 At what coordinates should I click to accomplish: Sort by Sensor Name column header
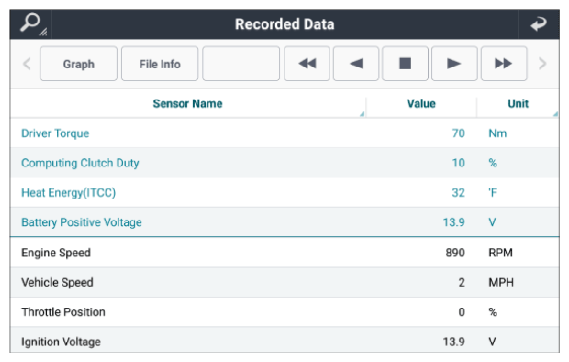[188, 103]
